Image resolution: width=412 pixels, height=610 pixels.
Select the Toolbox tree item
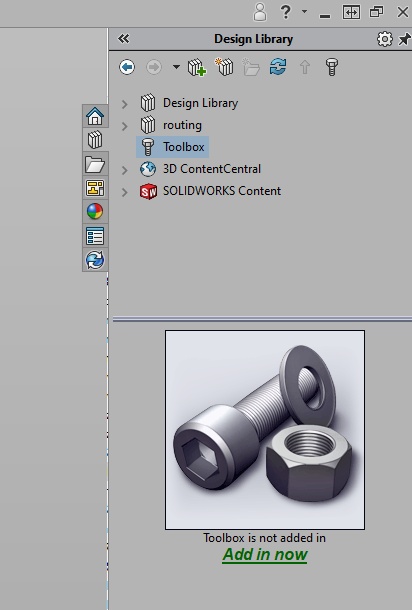(x=172, y=147)
